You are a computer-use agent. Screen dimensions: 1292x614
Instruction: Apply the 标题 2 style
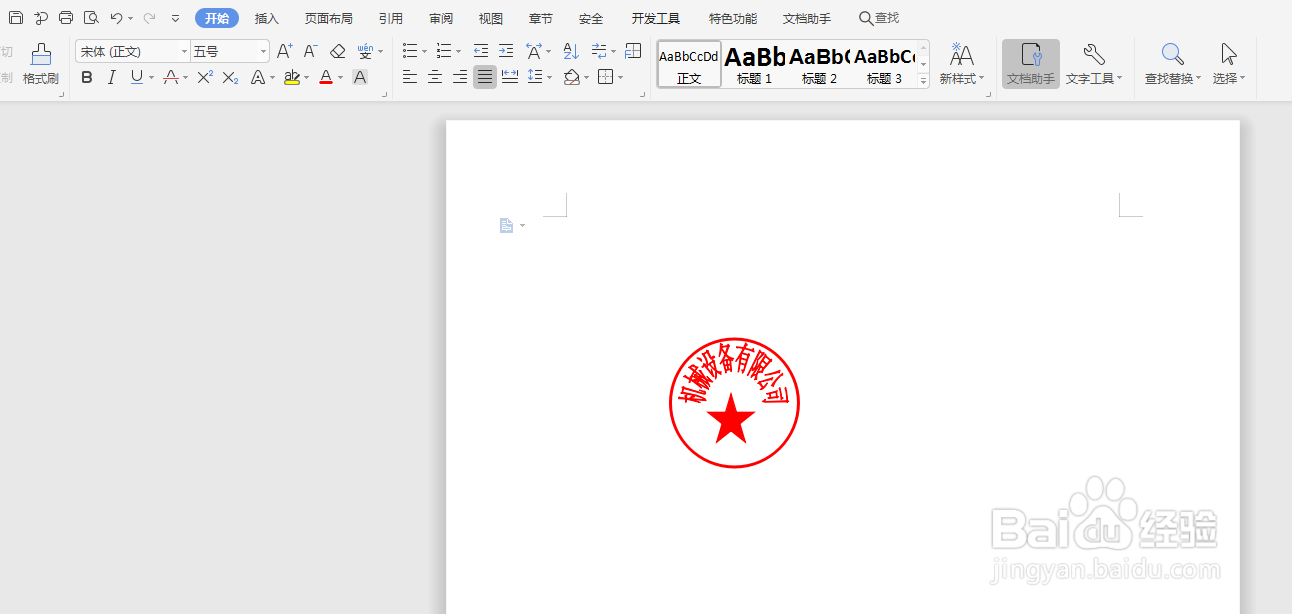[x=819, y=64]
